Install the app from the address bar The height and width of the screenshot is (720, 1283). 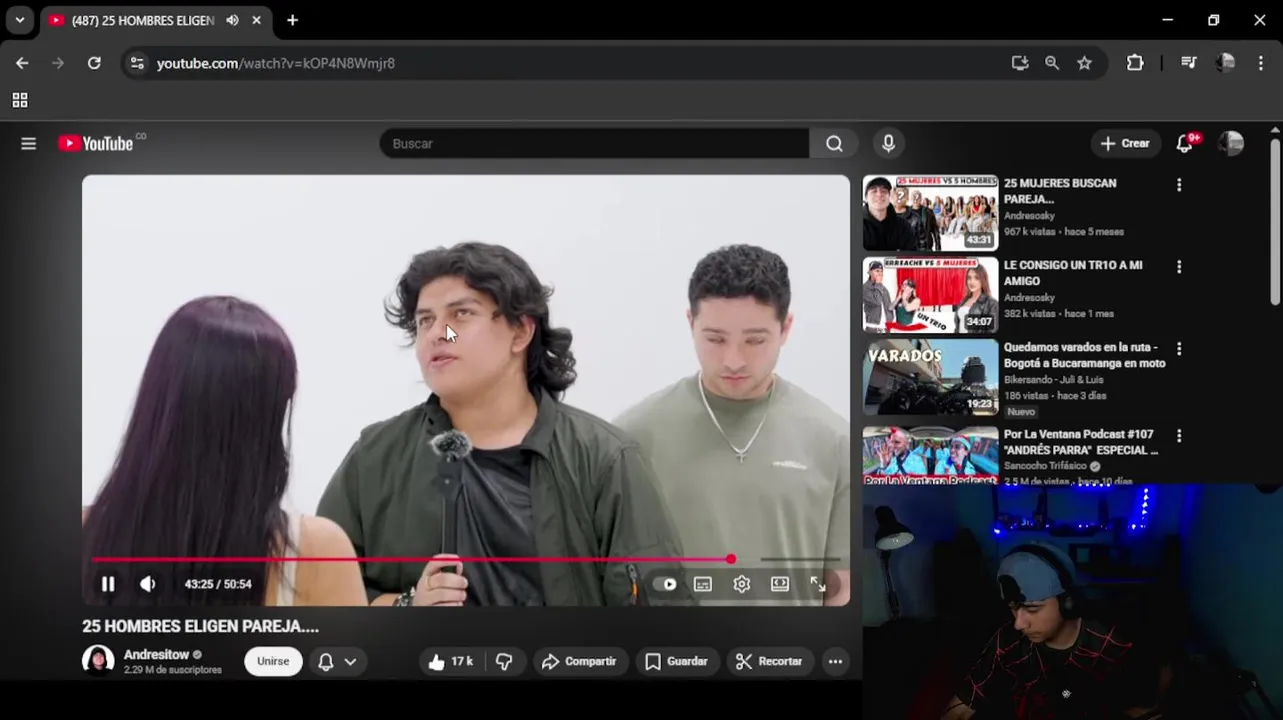pos(1020,63)
